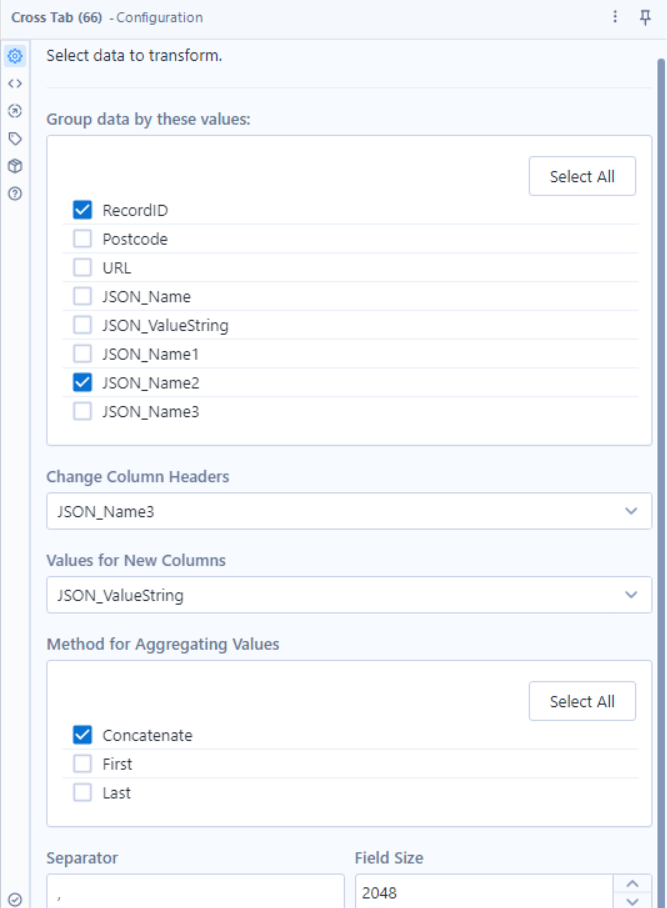Image resolution: width=667 pixels, height=908 pixels.
Task: Uncheck the JSON_Name2 checkbox
Action: point(83,383)
